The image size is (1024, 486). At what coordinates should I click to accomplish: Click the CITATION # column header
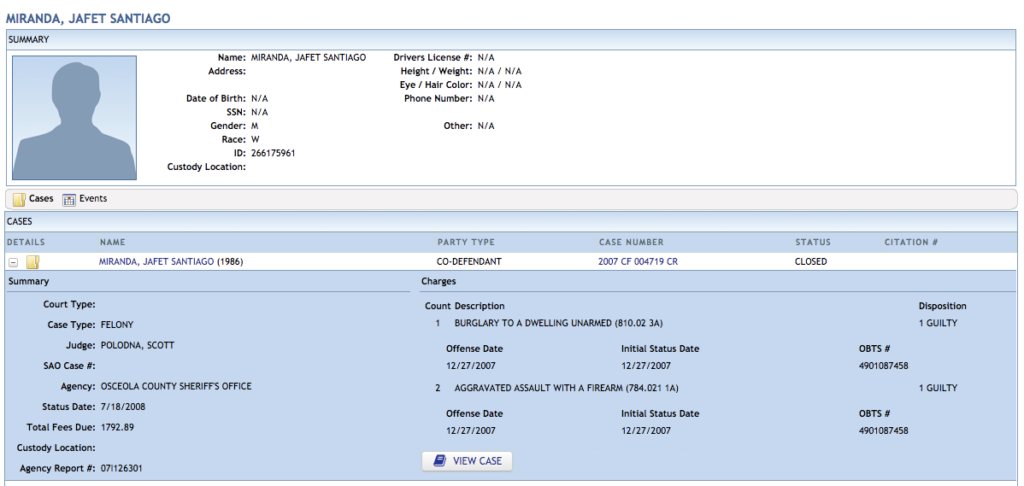click(911, 242)
